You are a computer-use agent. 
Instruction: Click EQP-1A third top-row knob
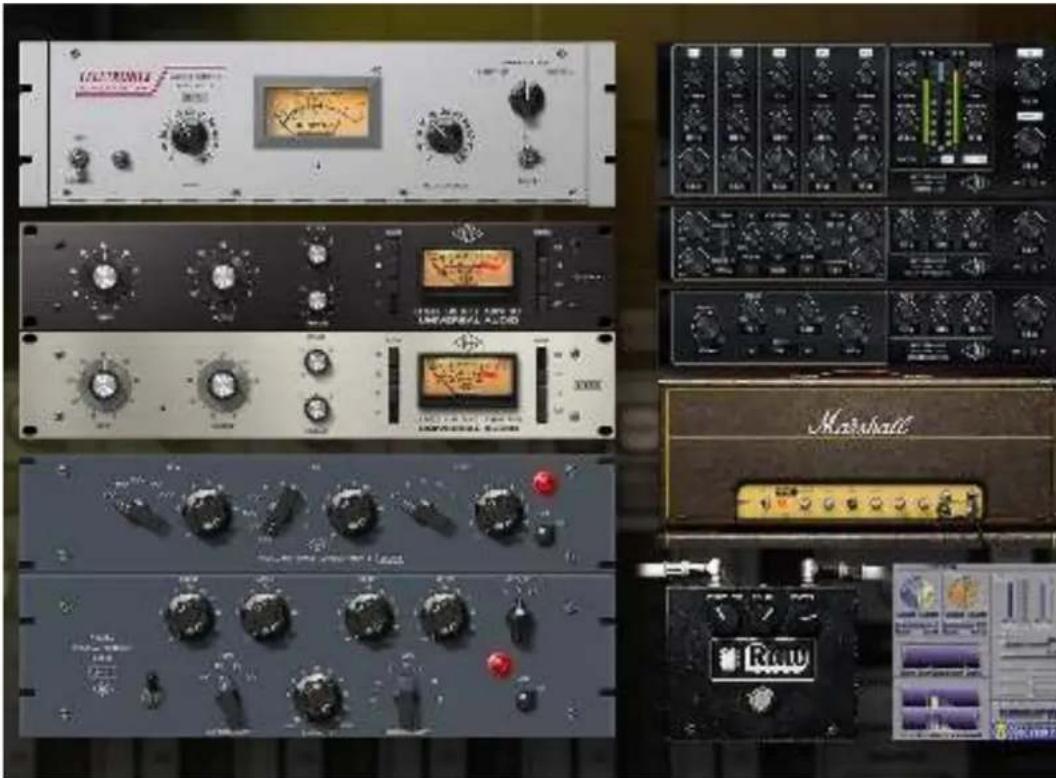pyautogui.click(x=368, y=615)
